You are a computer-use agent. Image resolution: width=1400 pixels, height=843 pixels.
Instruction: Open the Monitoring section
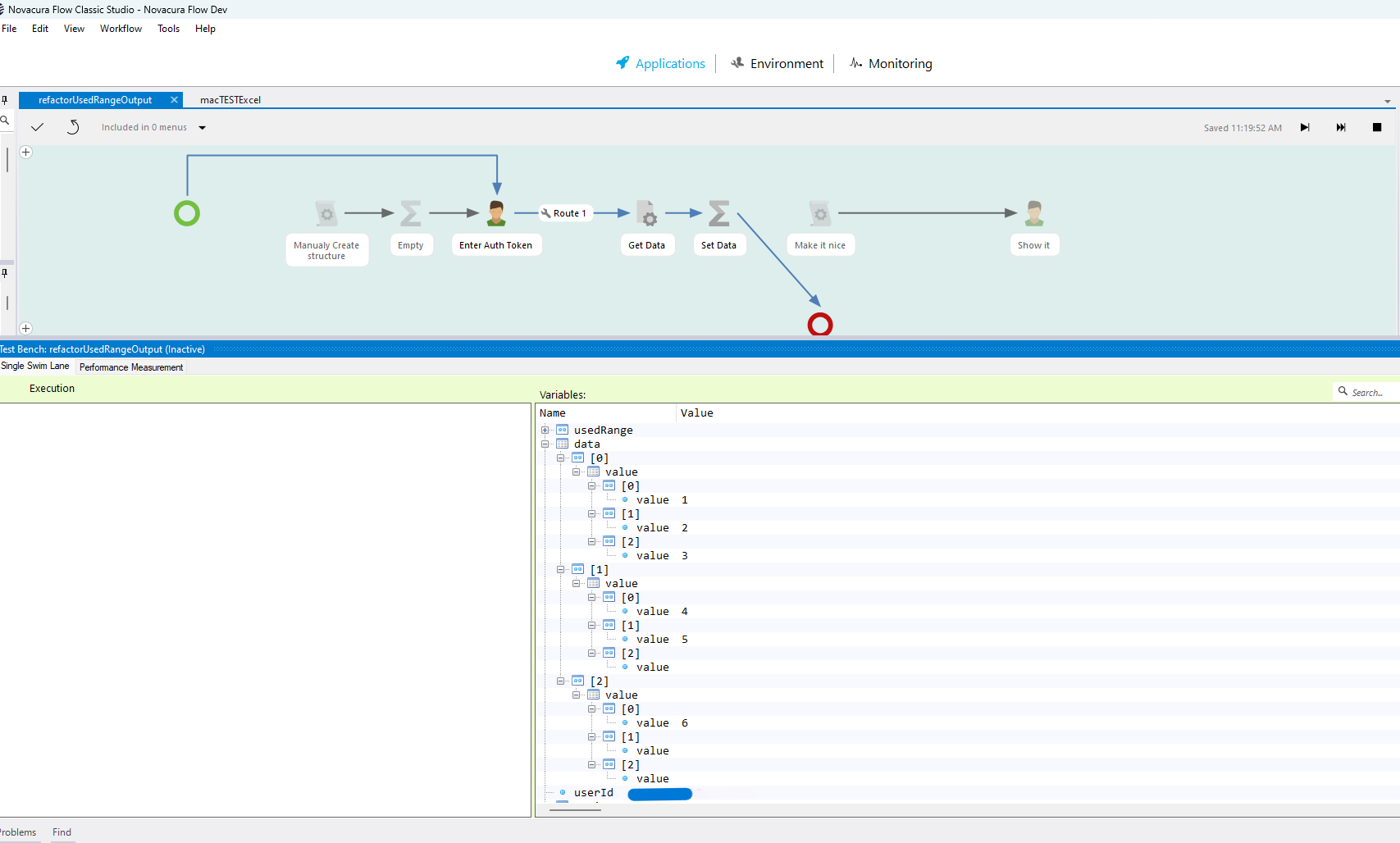click(891, 63)
